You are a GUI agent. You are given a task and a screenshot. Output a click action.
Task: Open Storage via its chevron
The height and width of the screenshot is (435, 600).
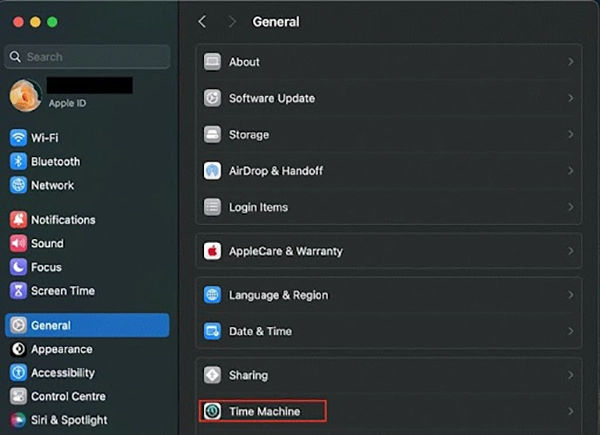click(571, 134)
